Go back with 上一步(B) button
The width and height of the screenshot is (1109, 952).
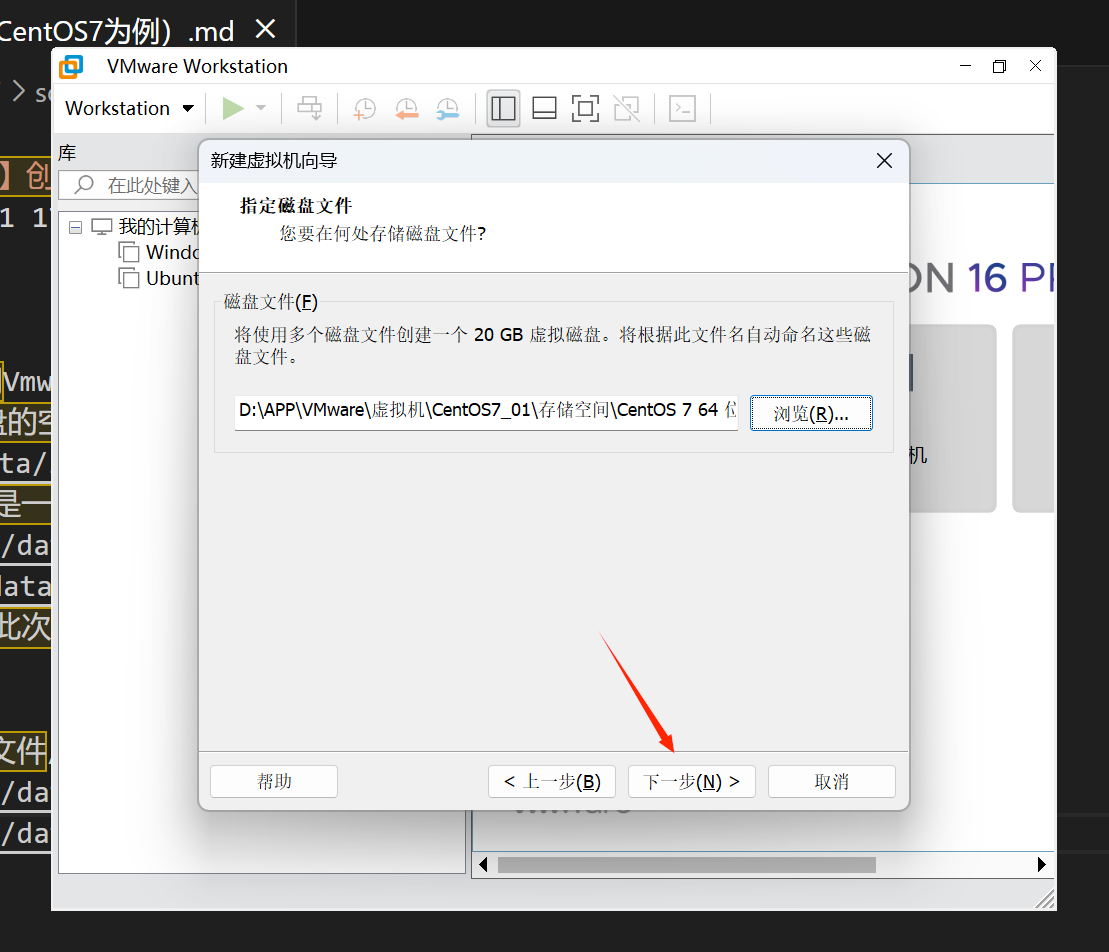point(552,782)
